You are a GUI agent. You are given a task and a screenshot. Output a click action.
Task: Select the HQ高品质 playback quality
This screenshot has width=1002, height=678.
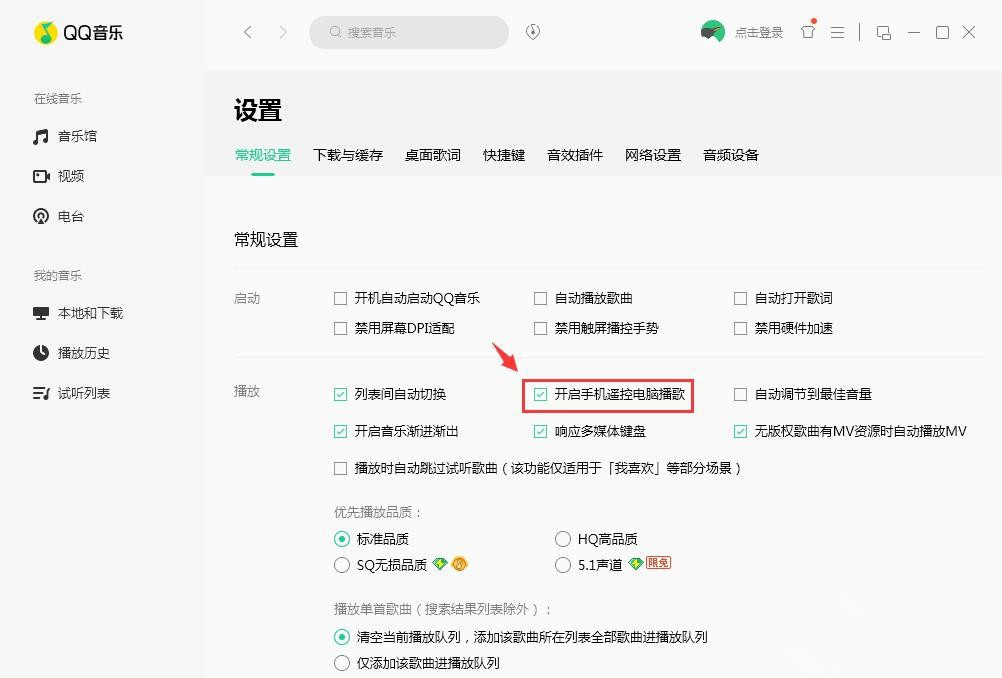[x=563, y=538]
